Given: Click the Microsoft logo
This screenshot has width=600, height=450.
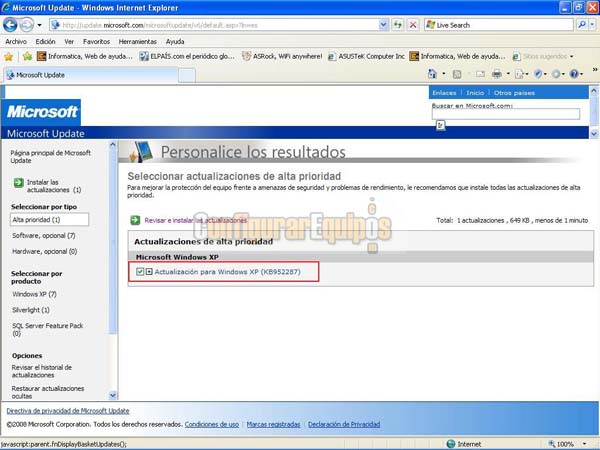Looking at the screenshot, I should pos(41,112).
